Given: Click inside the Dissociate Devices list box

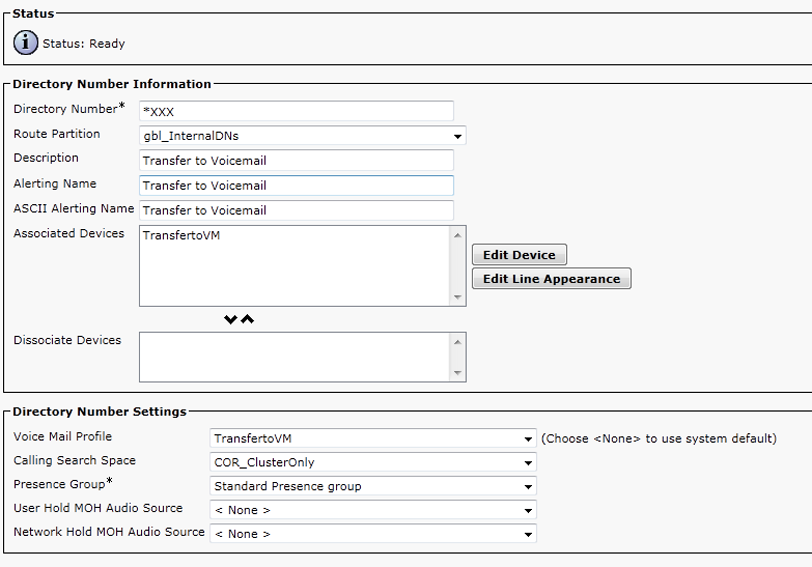Looking at the screenshot, I should tap(295, 357).
